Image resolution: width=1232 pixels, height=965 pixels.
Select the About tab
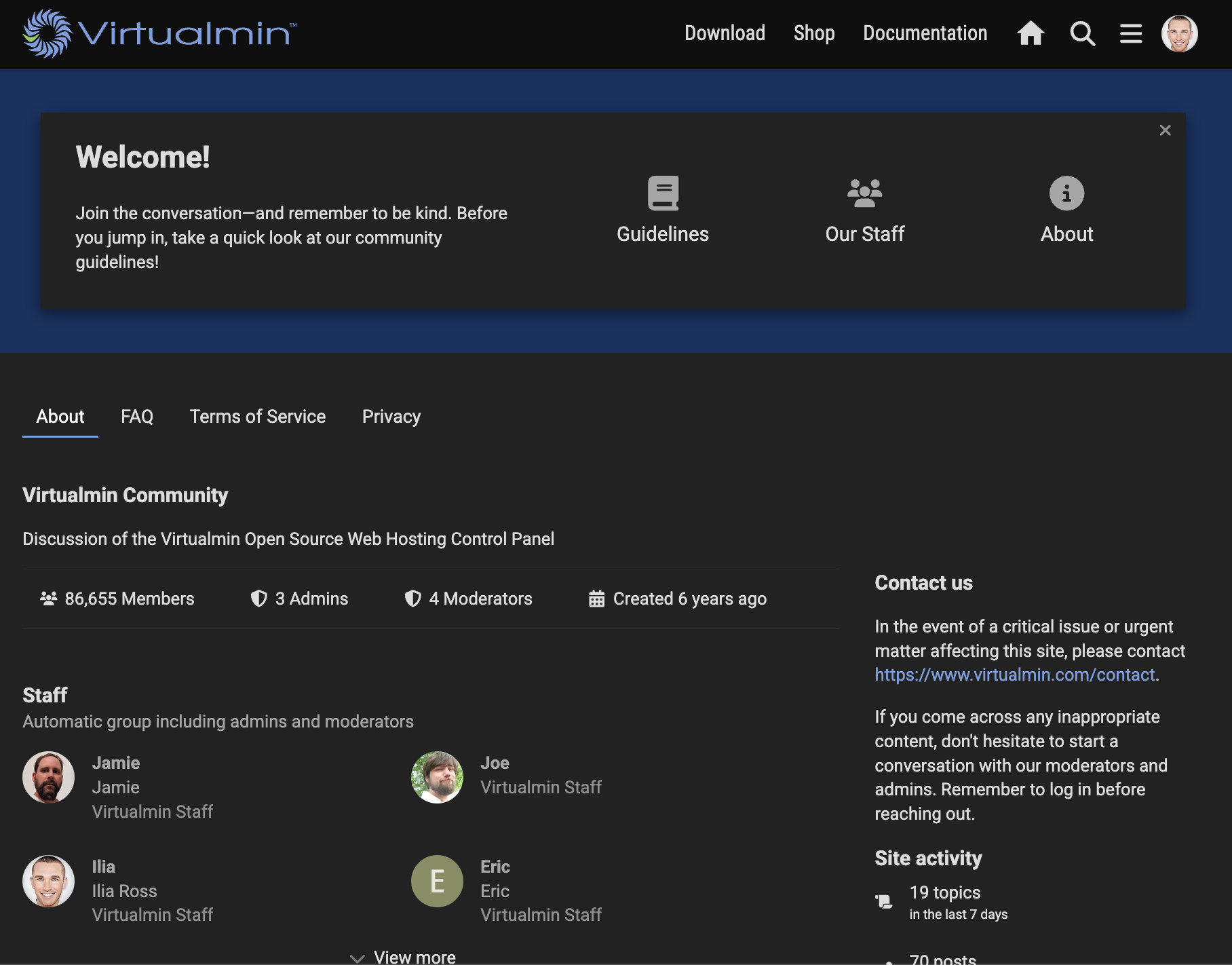tap(60, 417)
